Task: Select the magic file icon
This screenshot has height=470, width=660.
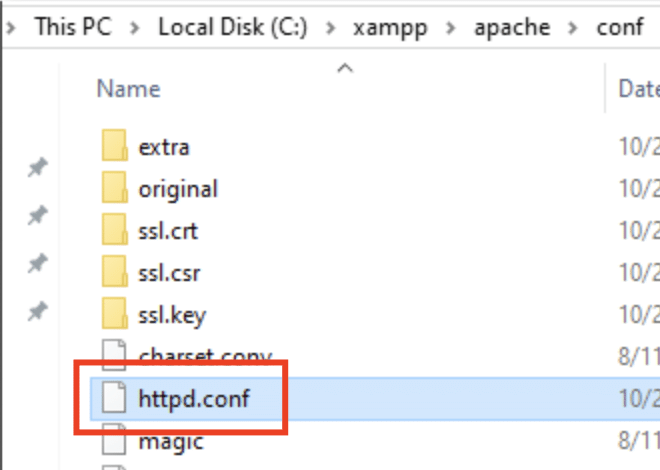Action: coord(114,439)
